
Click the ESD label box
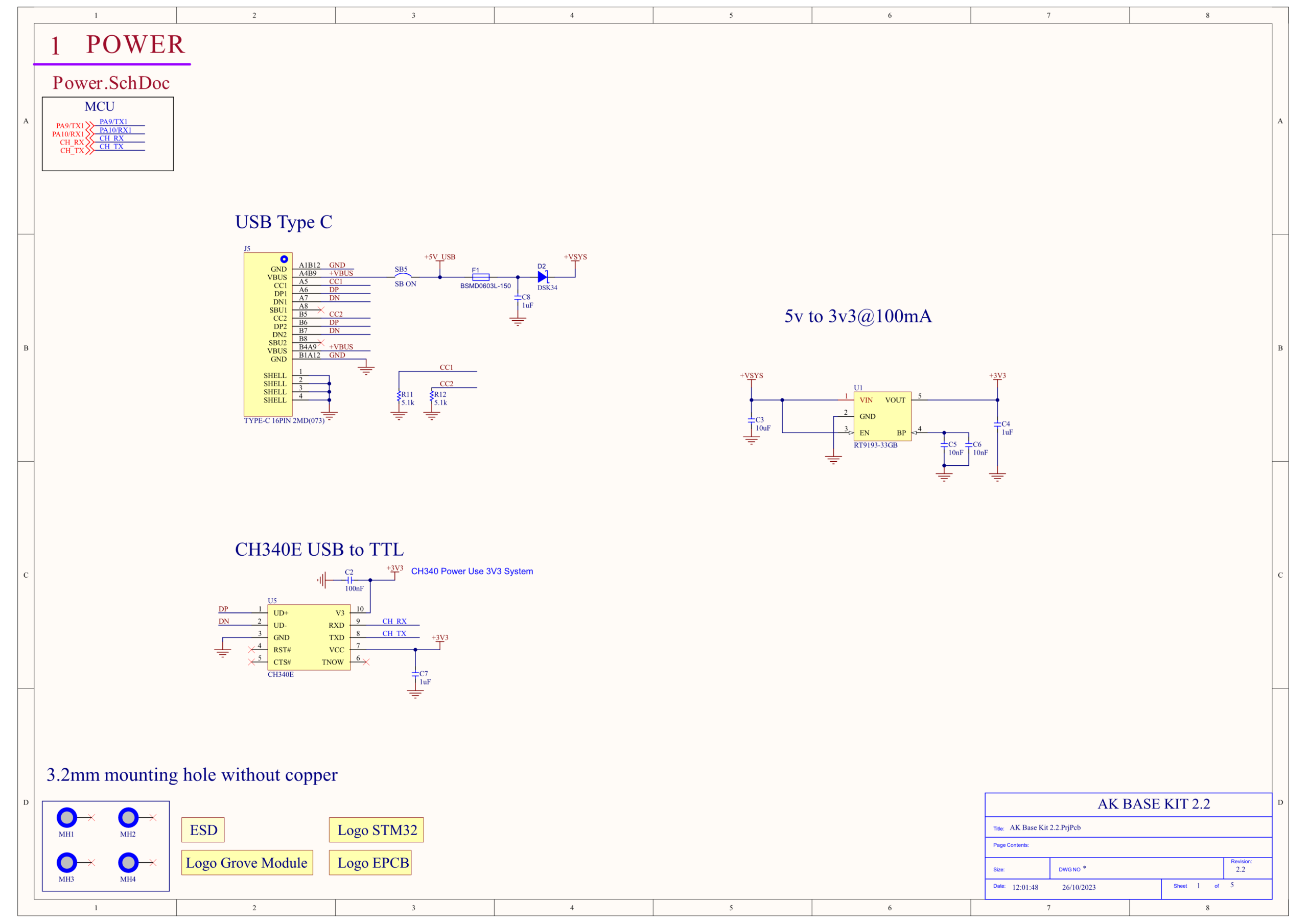[x=203, y=830]
